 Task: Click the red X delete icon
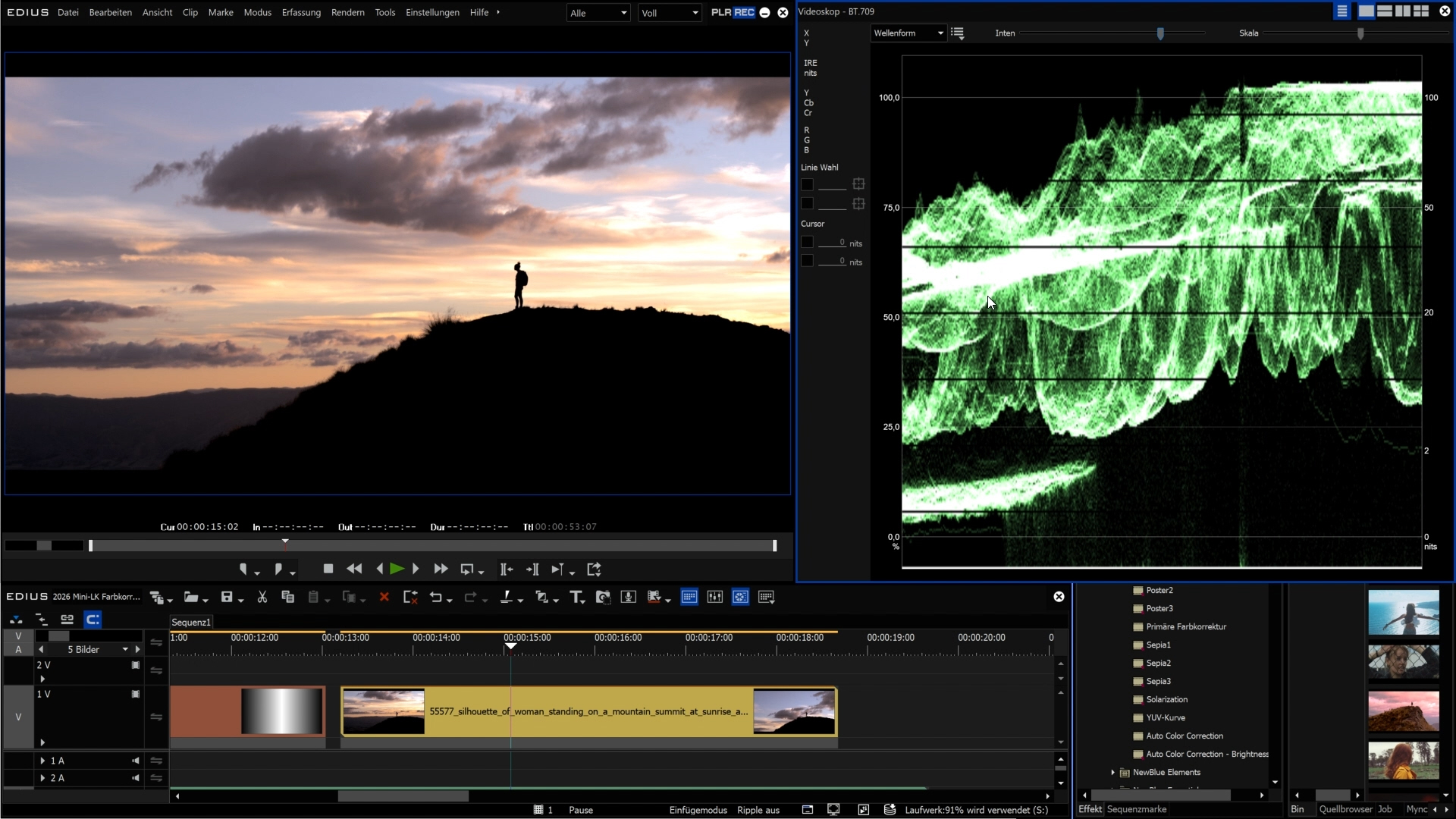coord(384,598)
